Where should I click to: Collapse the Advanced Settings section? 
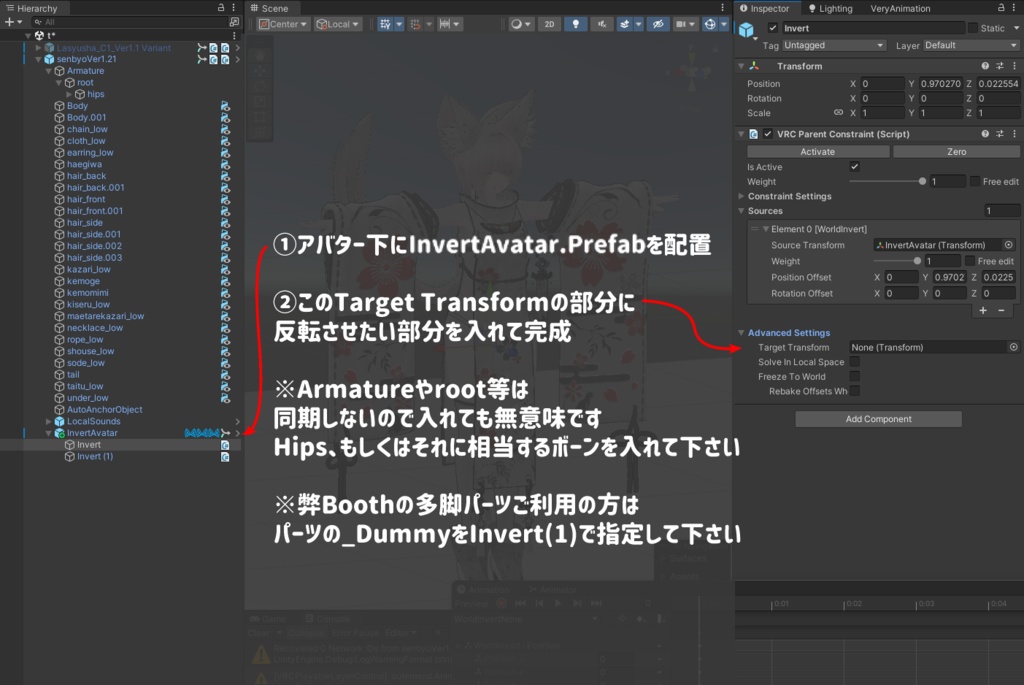tap(742, 332)
